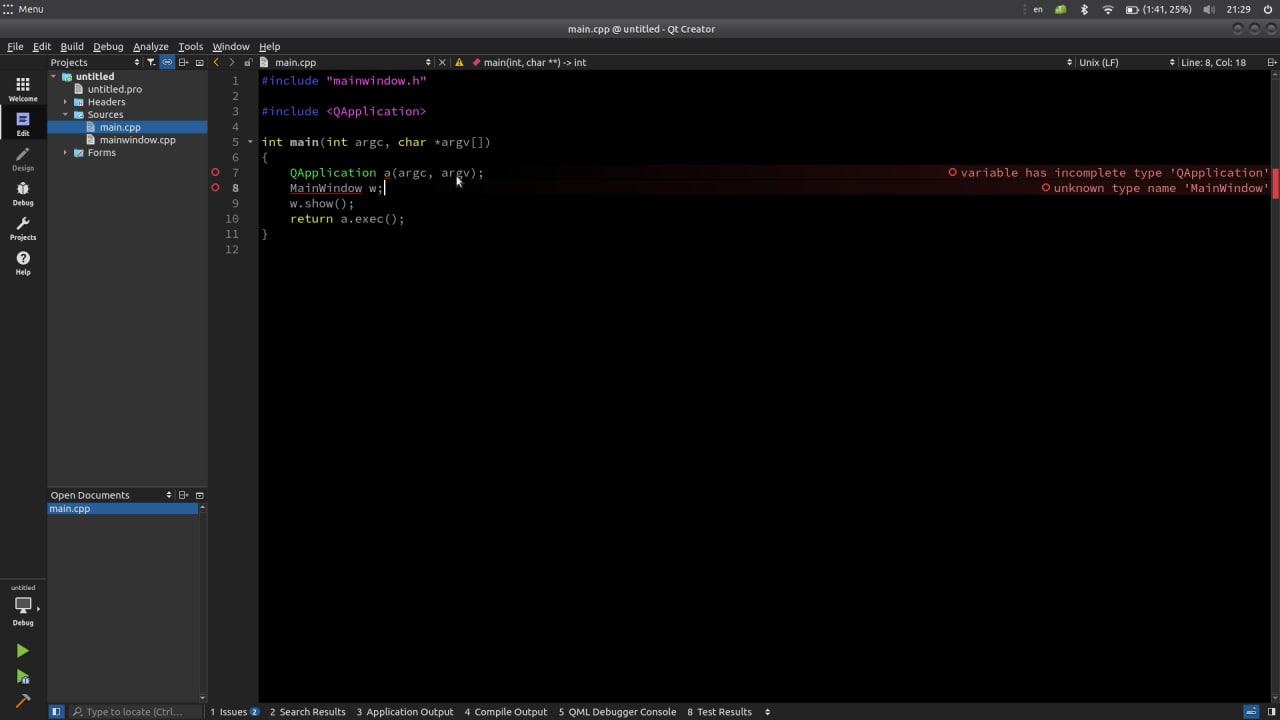The image size is (1280, 720).
Task: Open the Build menu
Action: 72,46
